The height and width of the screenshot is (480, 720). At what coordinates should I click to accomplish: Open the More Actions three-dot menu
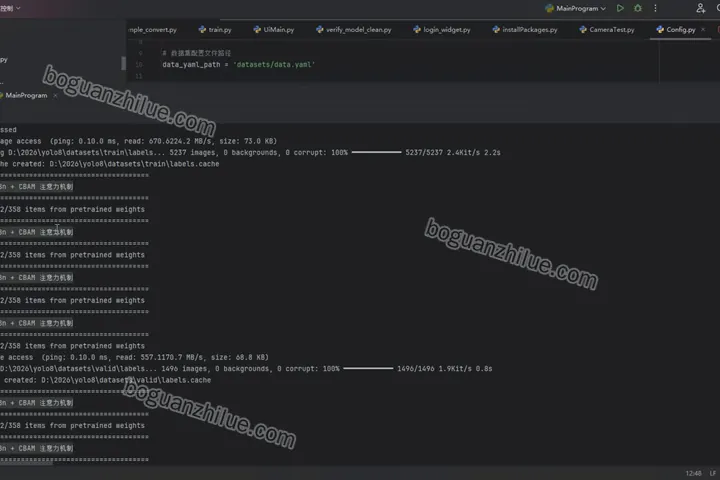655,8
